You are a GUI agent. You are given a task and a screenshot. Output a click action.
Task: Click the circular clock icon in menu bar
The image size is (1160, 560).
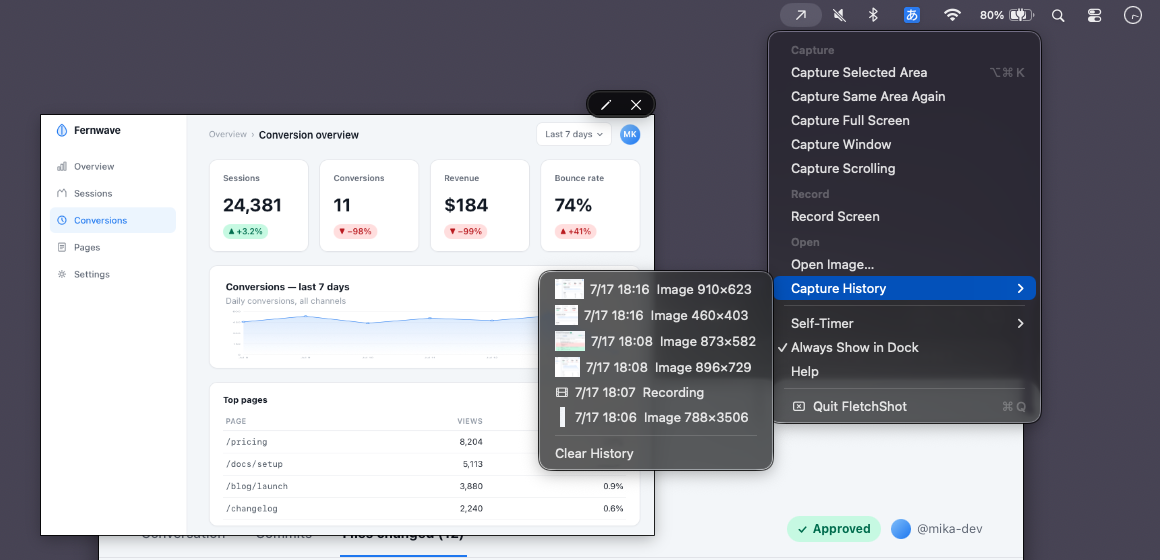click(x=1133, y=15)
